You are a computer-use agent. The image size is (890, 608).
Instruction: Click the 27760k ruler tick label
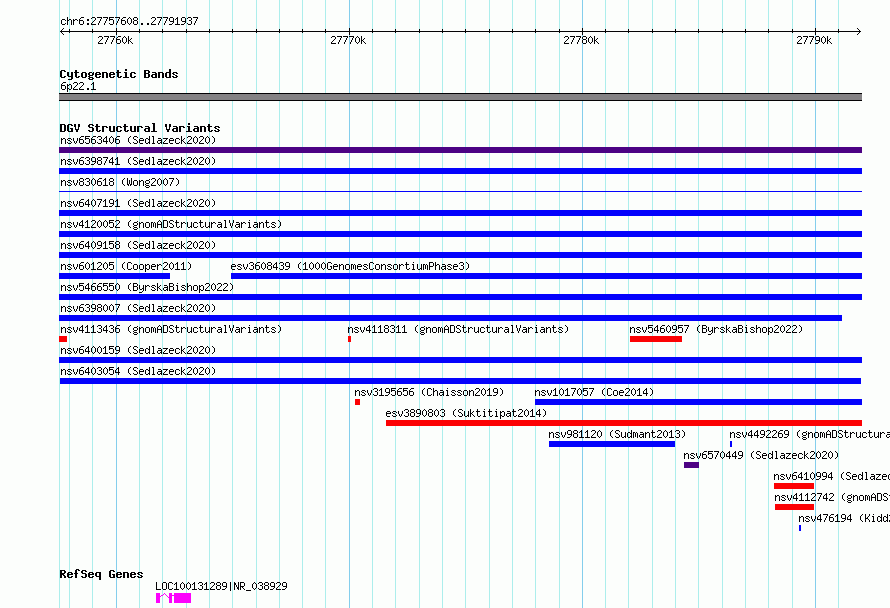click(x=115, y=40)
